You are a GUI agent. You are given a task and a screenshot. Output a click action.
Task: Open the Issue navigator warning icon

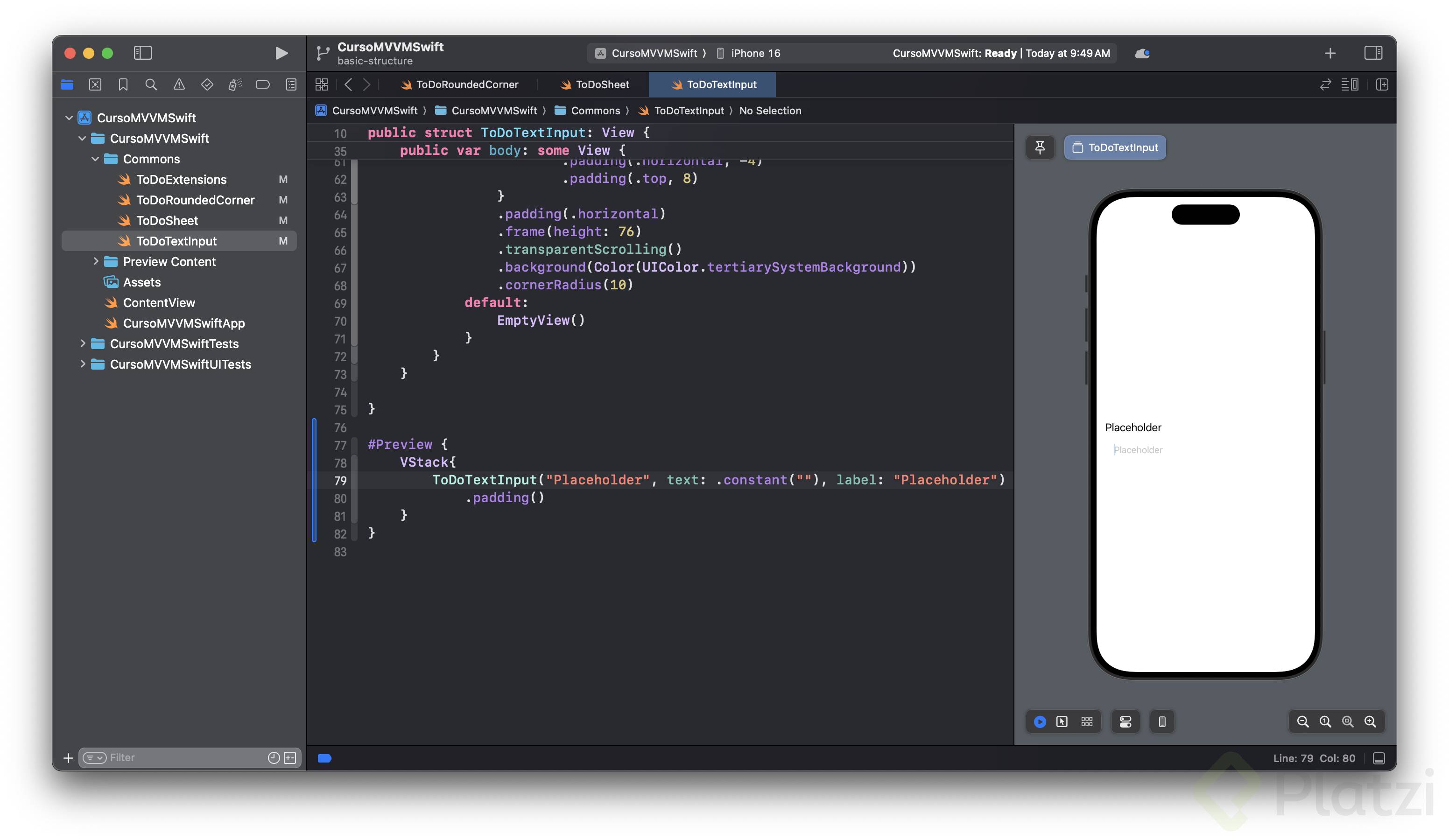tap(179, 84)
